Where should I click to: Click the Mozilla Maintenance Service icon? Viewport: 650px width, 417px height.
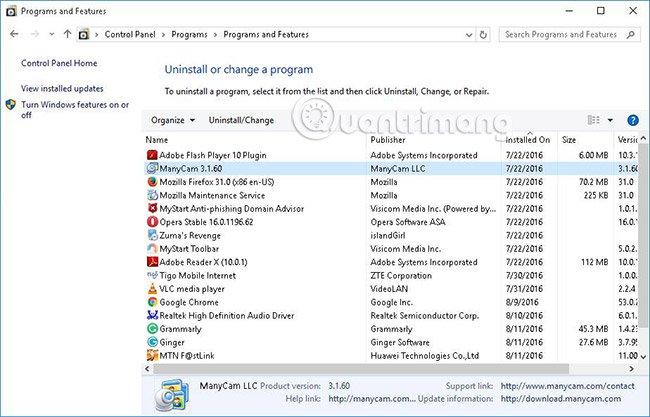point(152,195)
